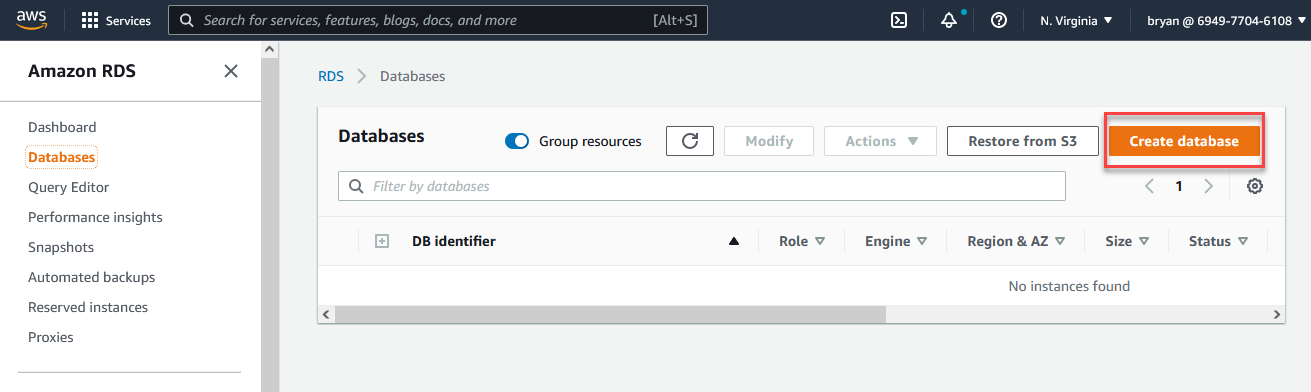The width and height of the screenshot is (1311, 392).
Task: Go to previous page arrow
Action: coord(1149,186)
